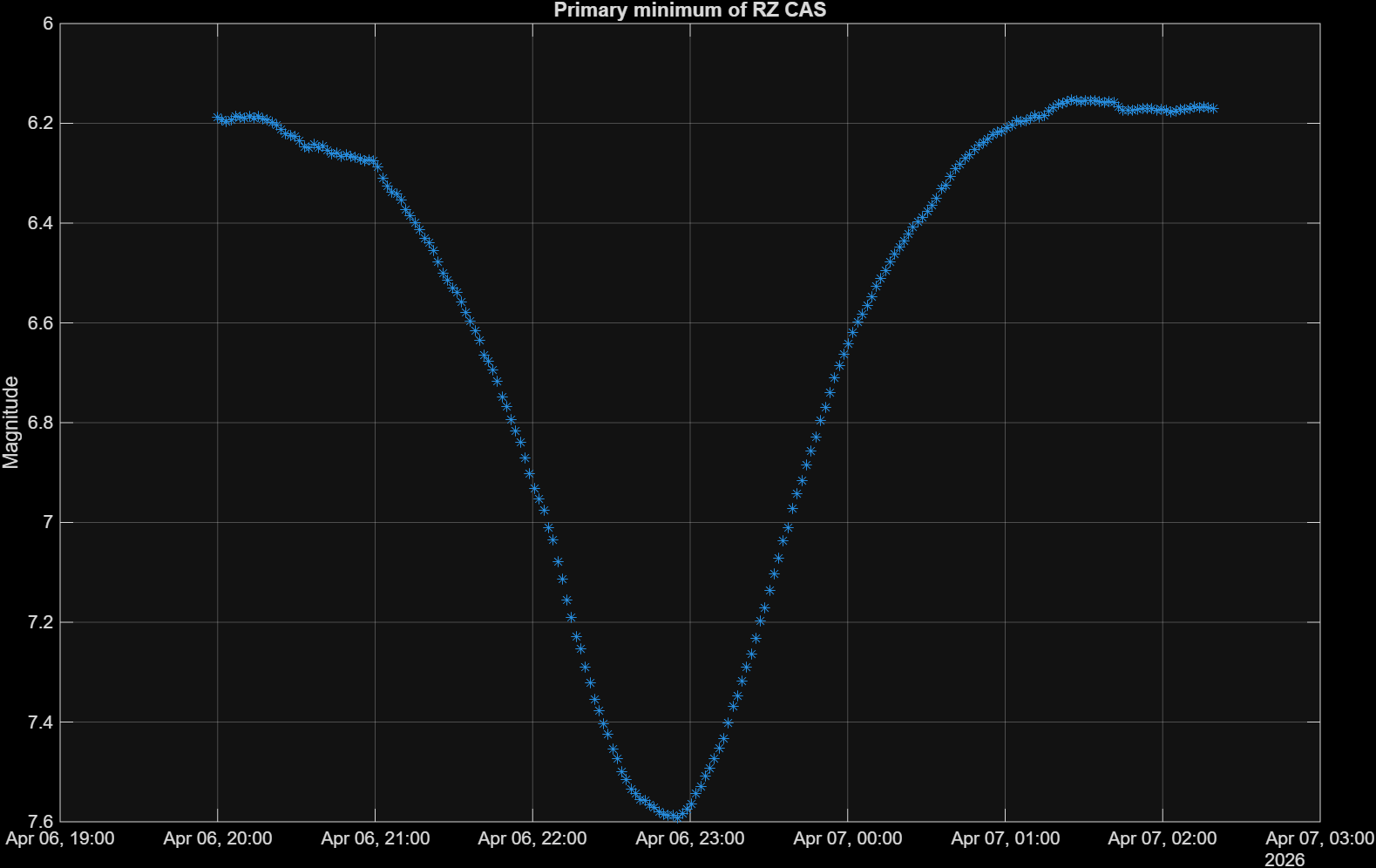Click the y-axis tick label "6.2"
Image resolution: width=1376 pixels, height=868 pixels.
41,124
